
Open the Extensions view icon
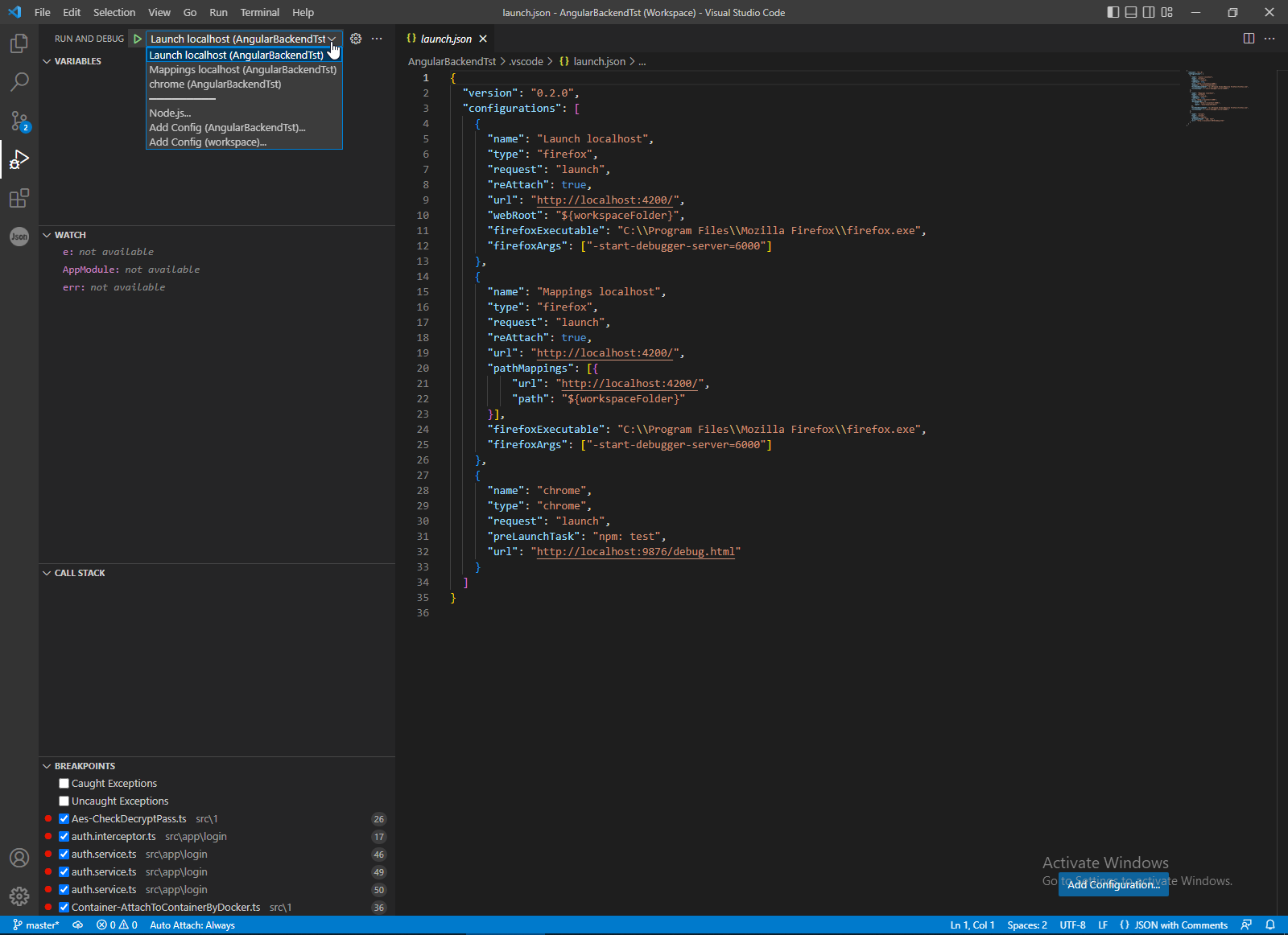19,198
